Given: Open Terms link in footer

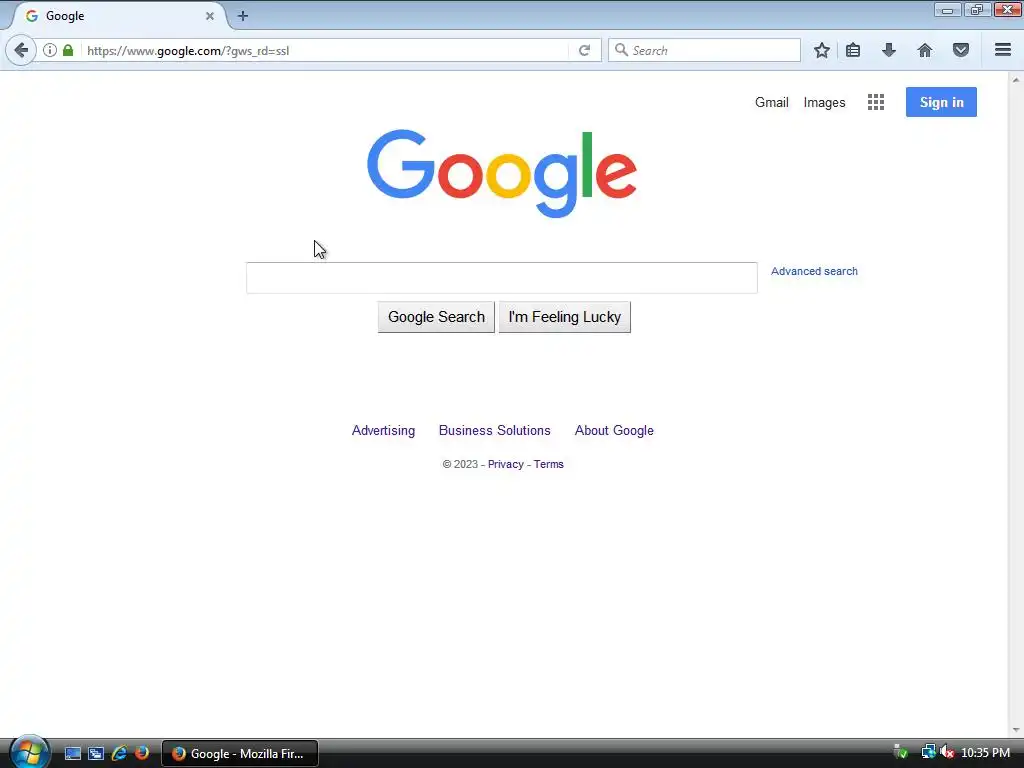Looking at the screenshot, I should 549,464.
